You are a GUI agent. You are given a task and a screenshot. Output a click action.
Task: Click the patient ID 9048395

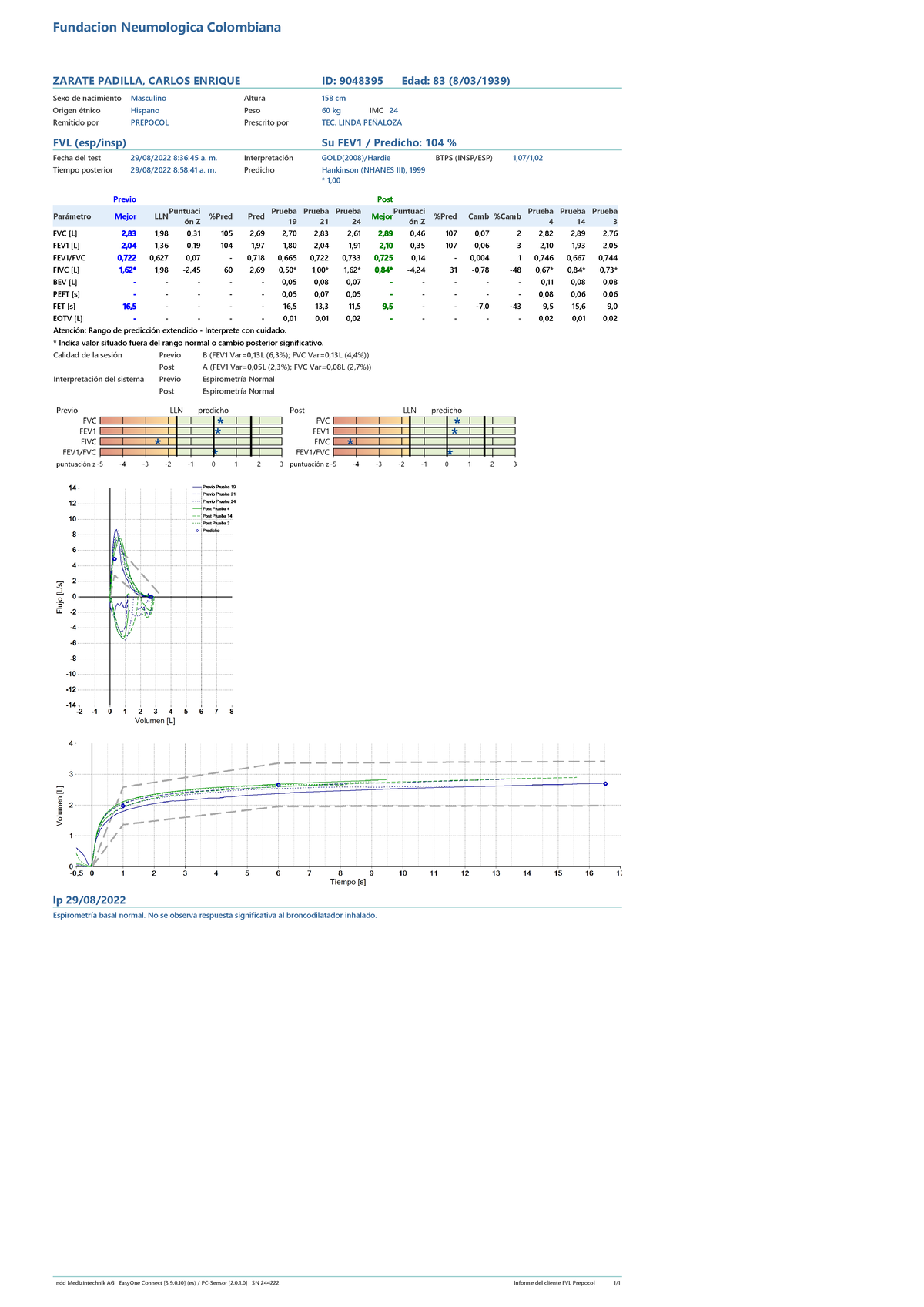point(352,81)
